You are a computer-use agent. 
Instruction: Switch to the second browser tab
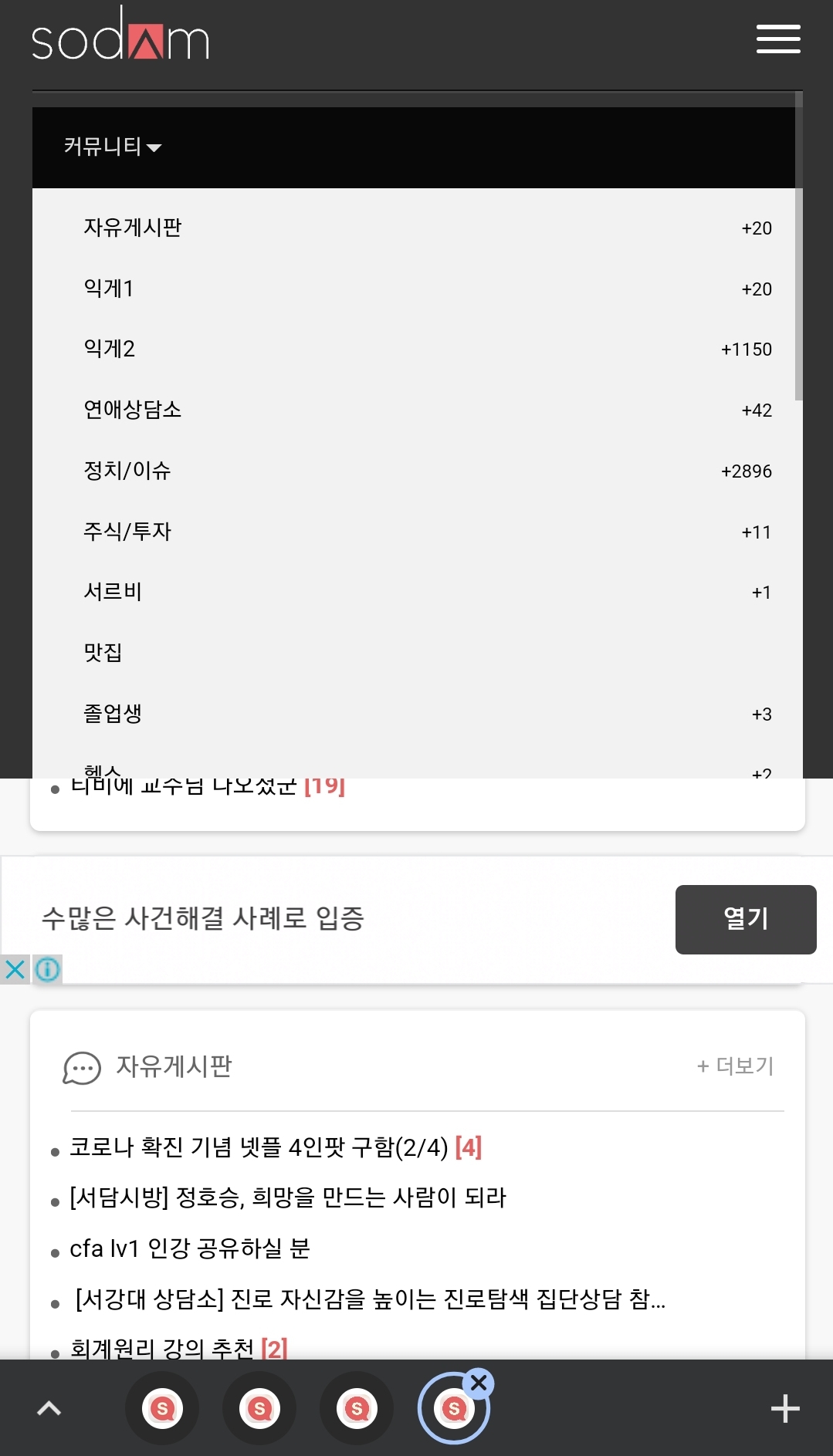(x=259, y=1409)
